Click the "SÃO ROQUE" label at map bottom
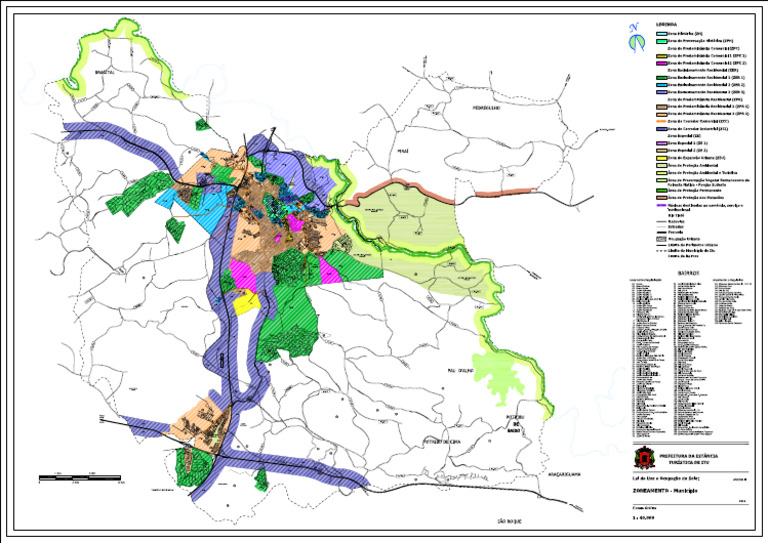Viewport: 768px width, 543px height. click(509, 521)
